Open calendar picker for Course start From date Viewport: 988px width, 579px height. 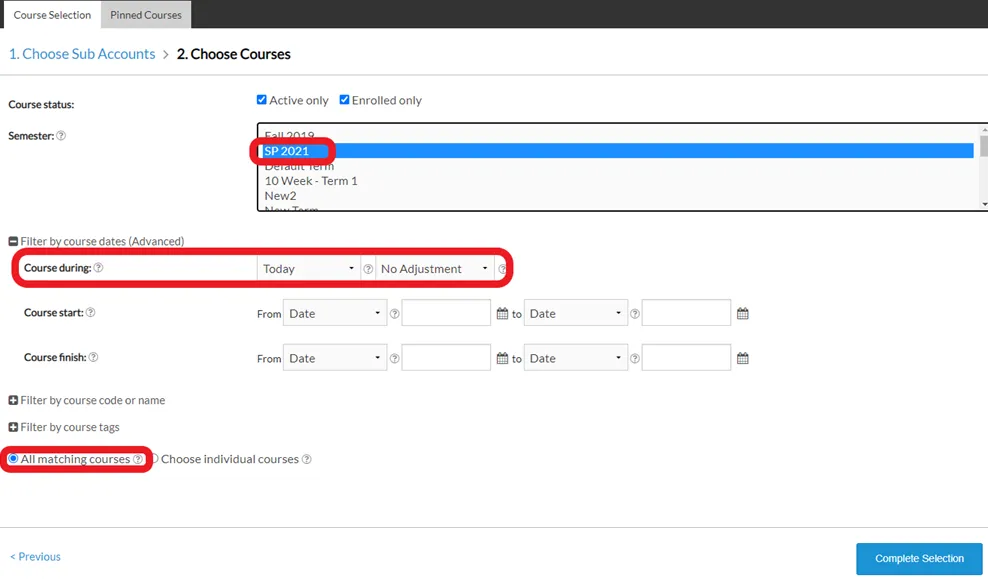(x=502, y=313)
